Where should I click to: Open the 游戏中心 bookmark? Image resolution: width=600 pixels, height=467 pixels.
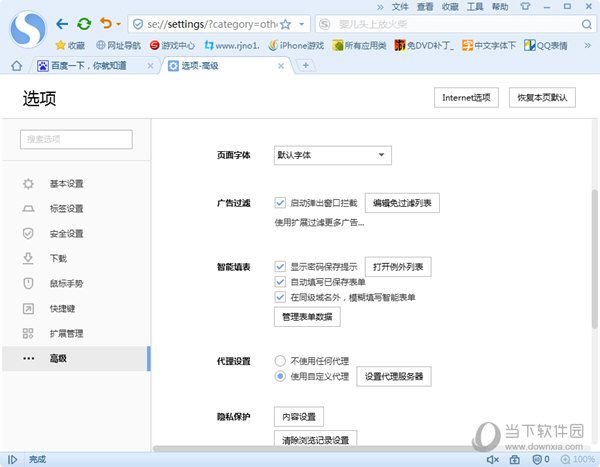coord(172,46)
